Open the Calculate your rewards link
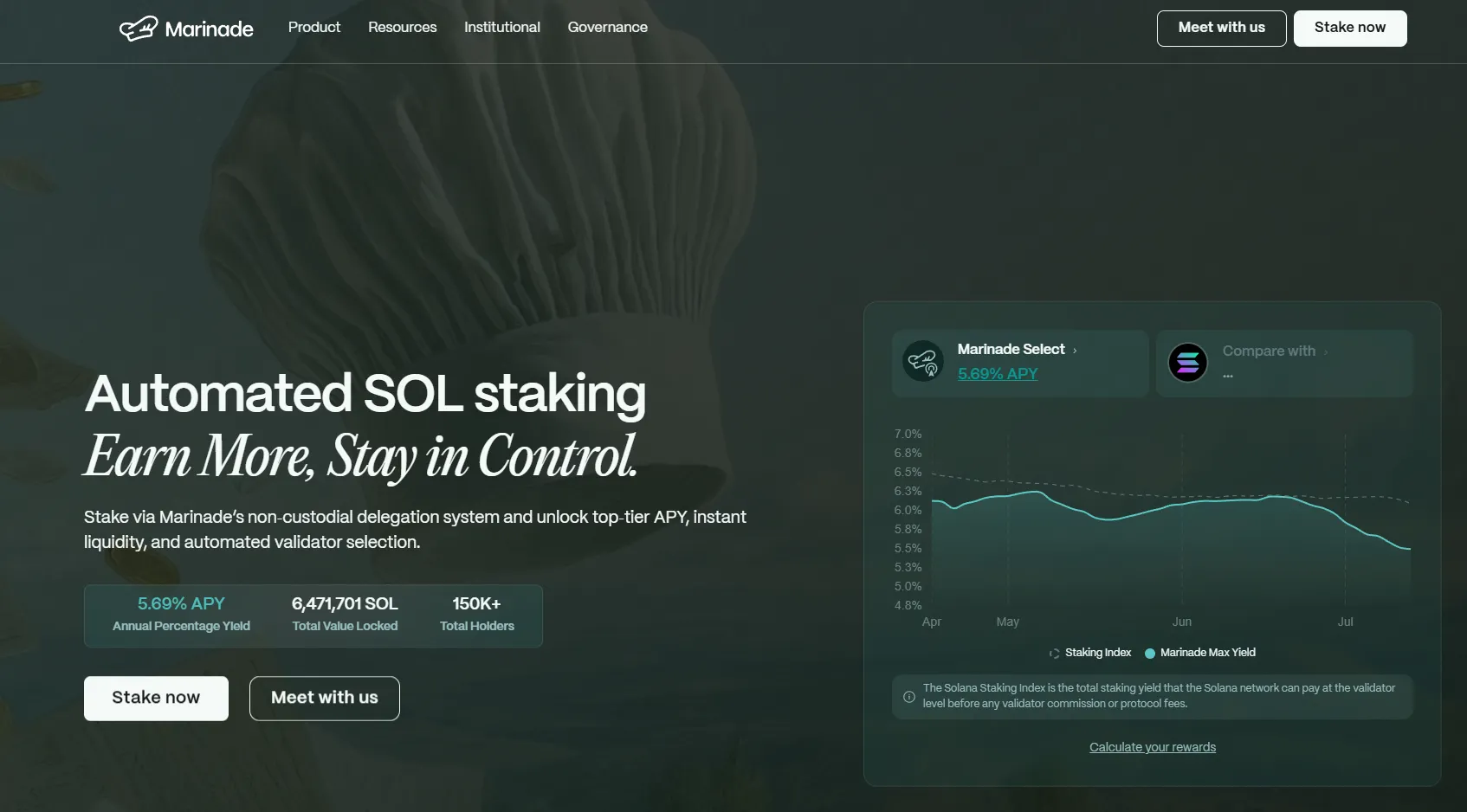 [1153, 747]
